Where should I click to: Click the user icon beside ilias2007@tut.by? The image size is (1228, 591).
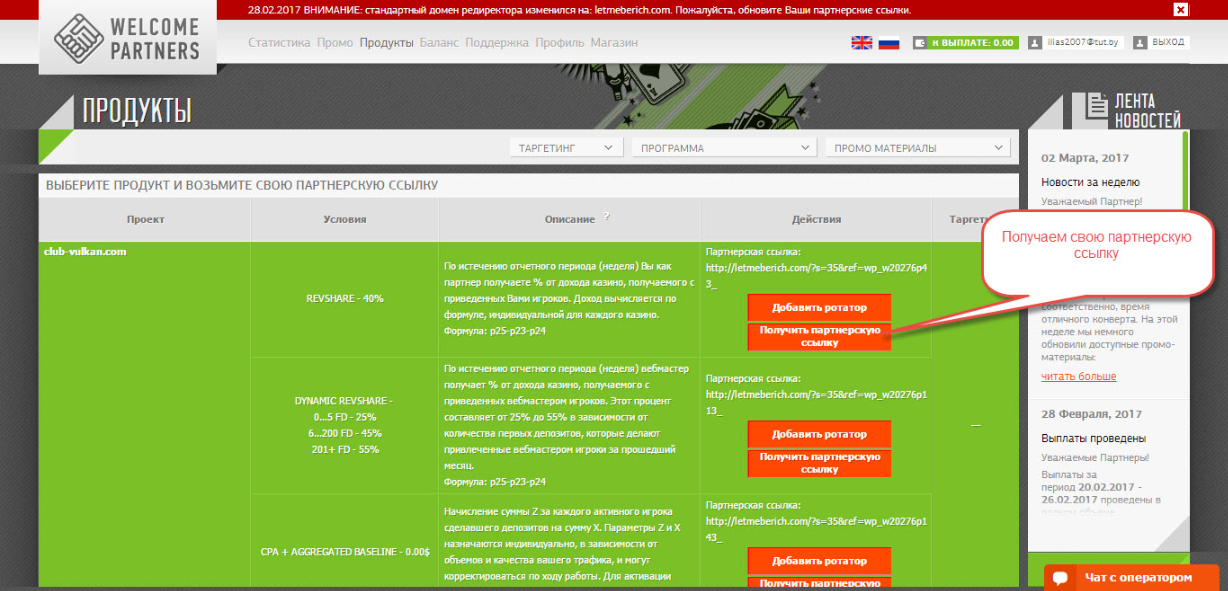coord(1035,43)
